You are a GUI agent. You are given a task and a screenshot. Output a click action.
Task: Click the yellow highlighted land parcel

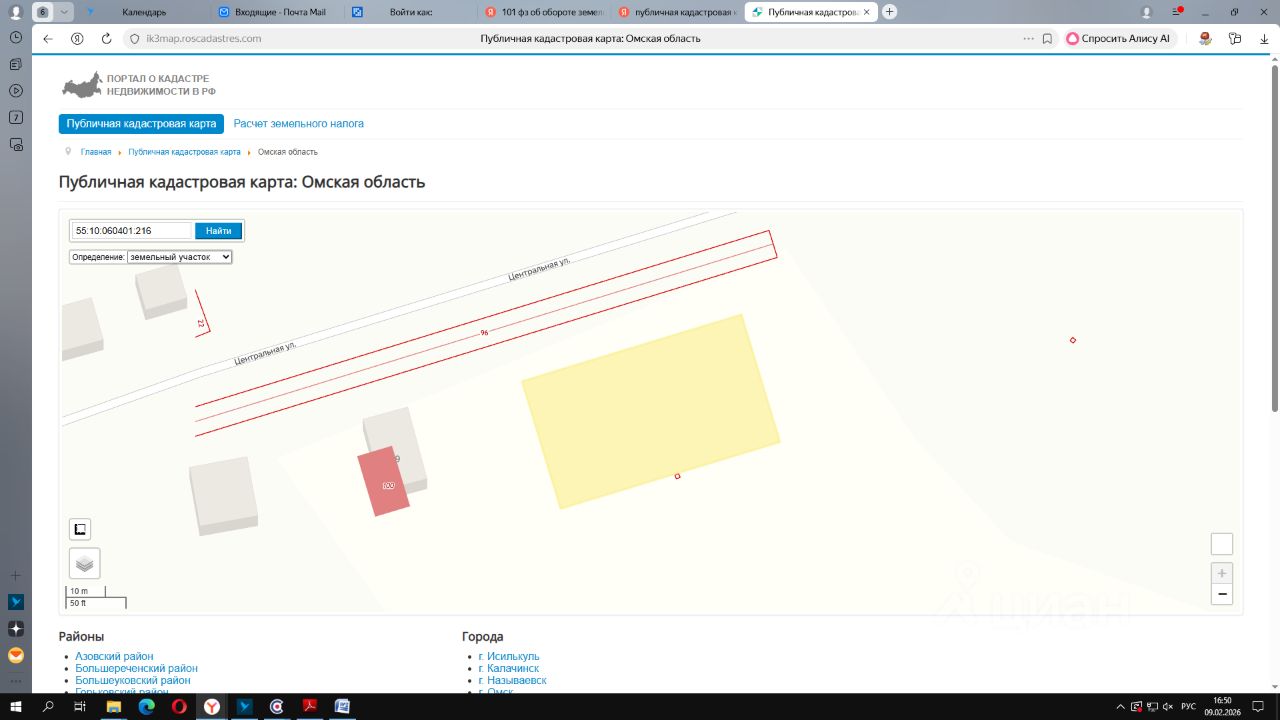click(x=650, y=410)
